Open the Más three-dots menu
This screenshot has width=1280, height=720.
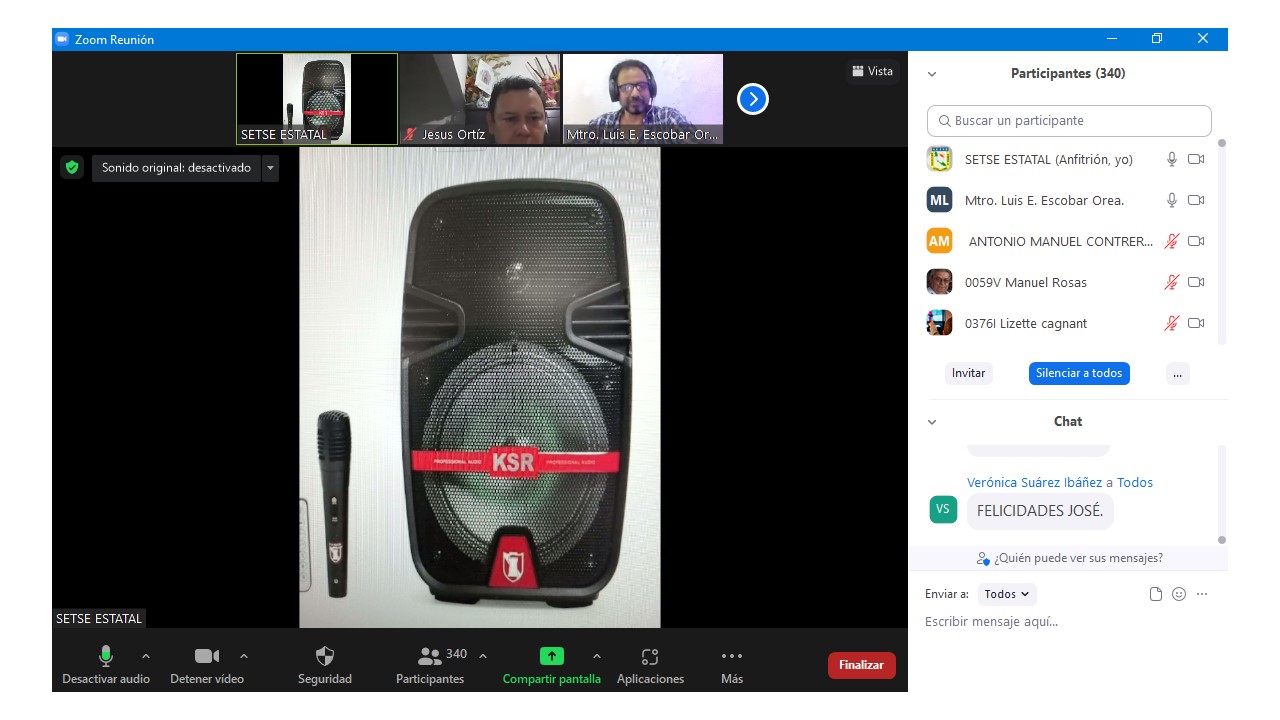click(732, 666)
